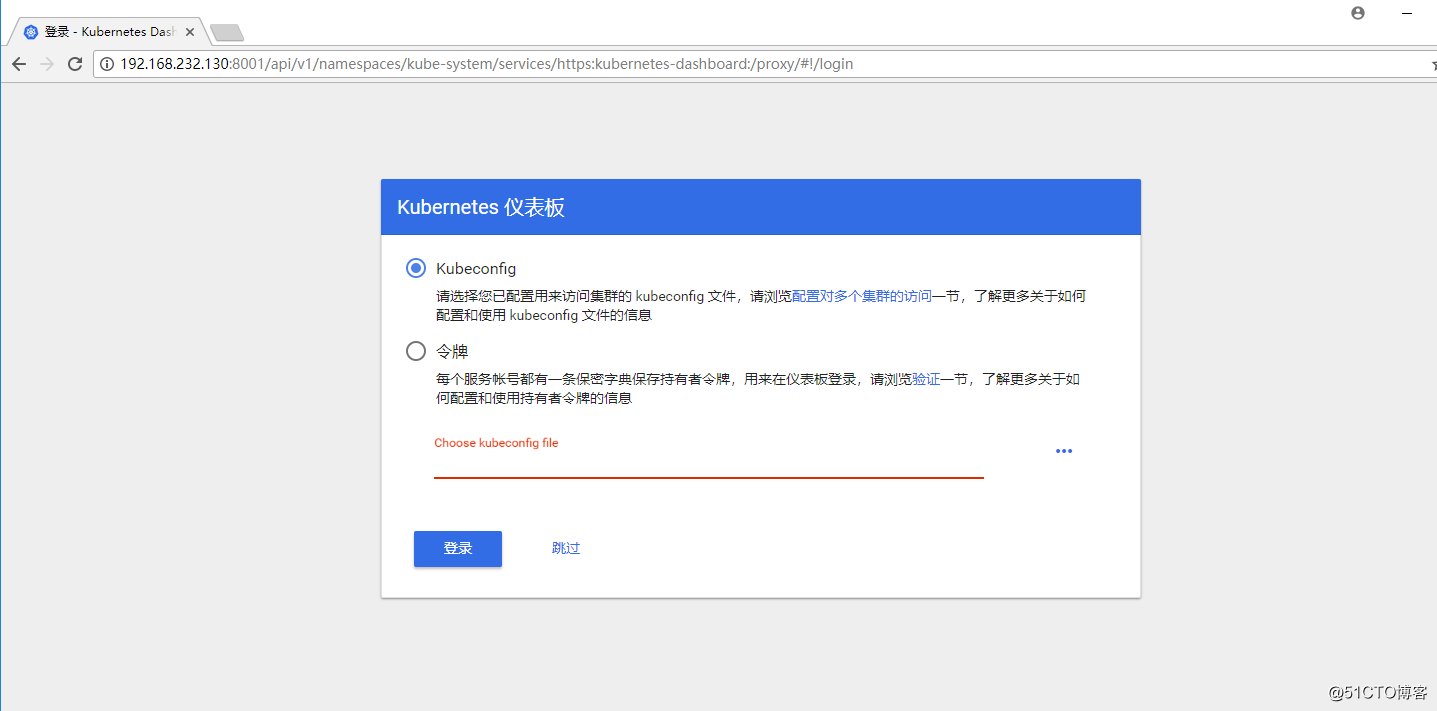Open site info icon beside the URL

(108, 64)
